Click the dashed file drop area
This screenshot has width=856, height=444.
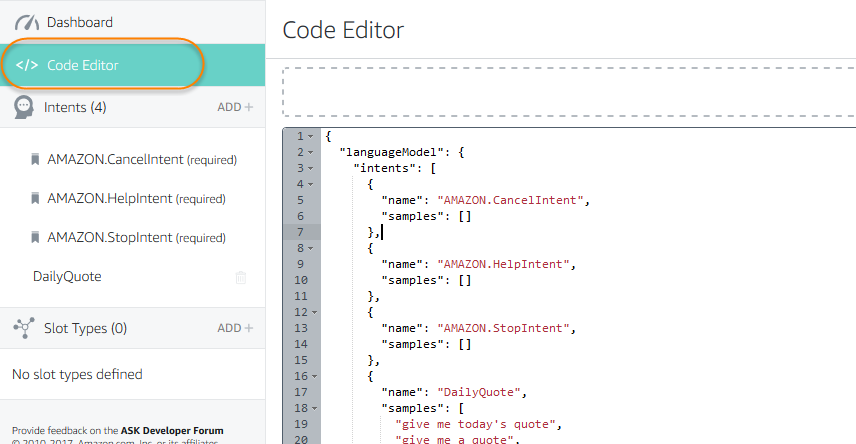click(568, 93)
